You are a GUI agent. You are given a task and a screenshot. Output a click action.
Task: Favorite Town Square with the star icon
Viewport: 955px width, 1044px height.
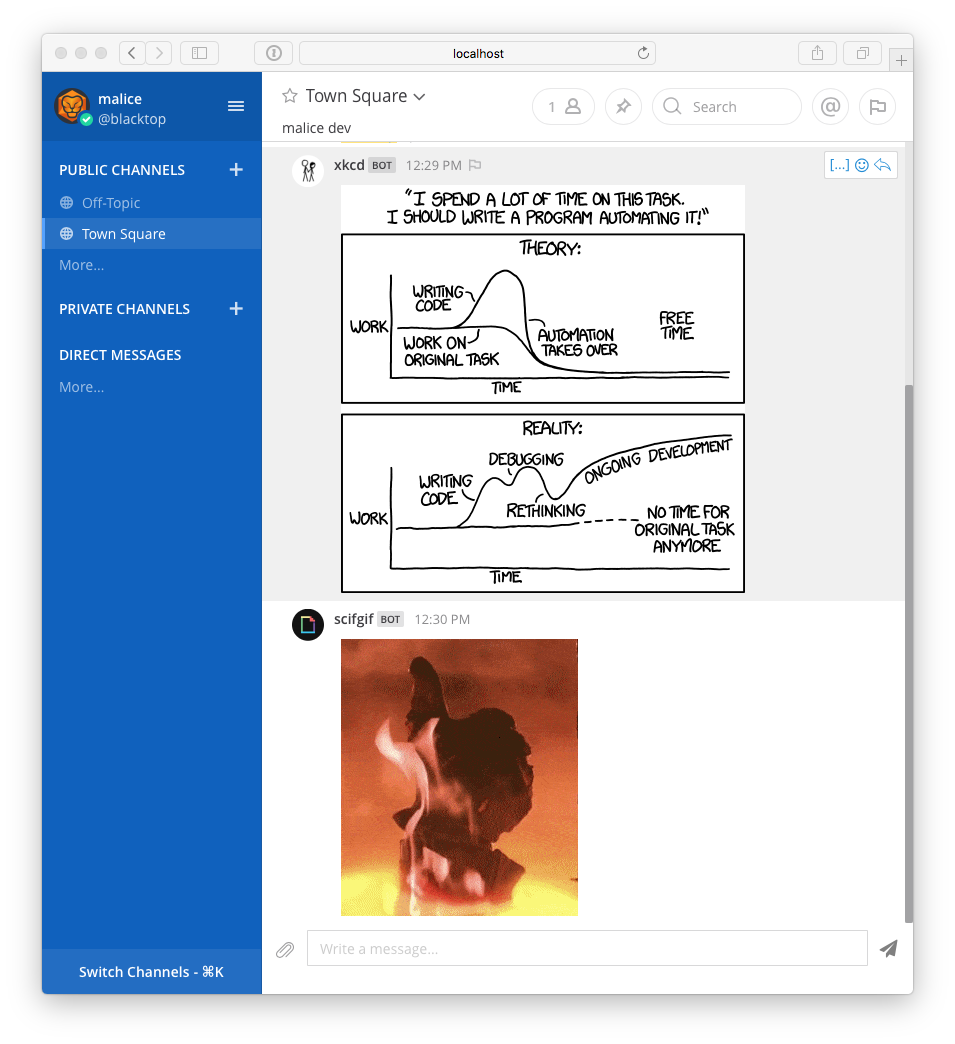(x=289, y=96)
